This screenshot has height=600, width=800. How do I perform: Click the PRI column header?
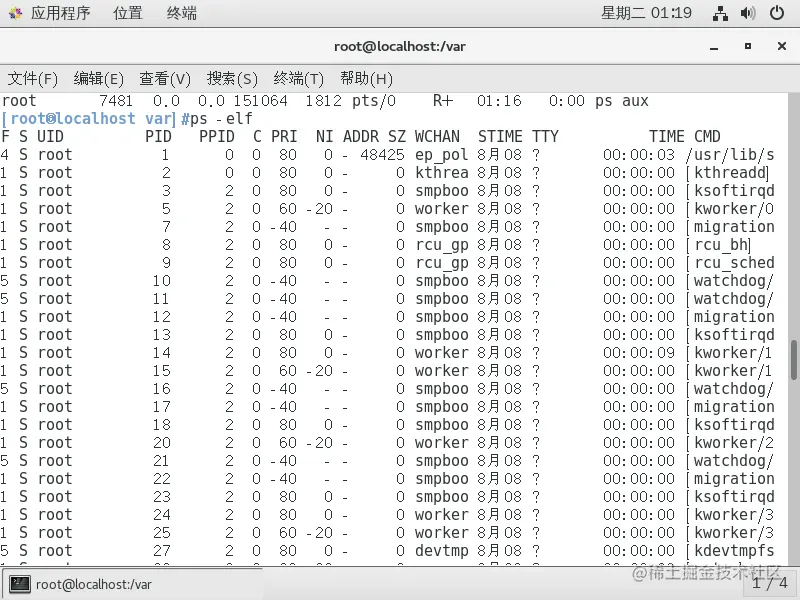[x=284, y=137]
